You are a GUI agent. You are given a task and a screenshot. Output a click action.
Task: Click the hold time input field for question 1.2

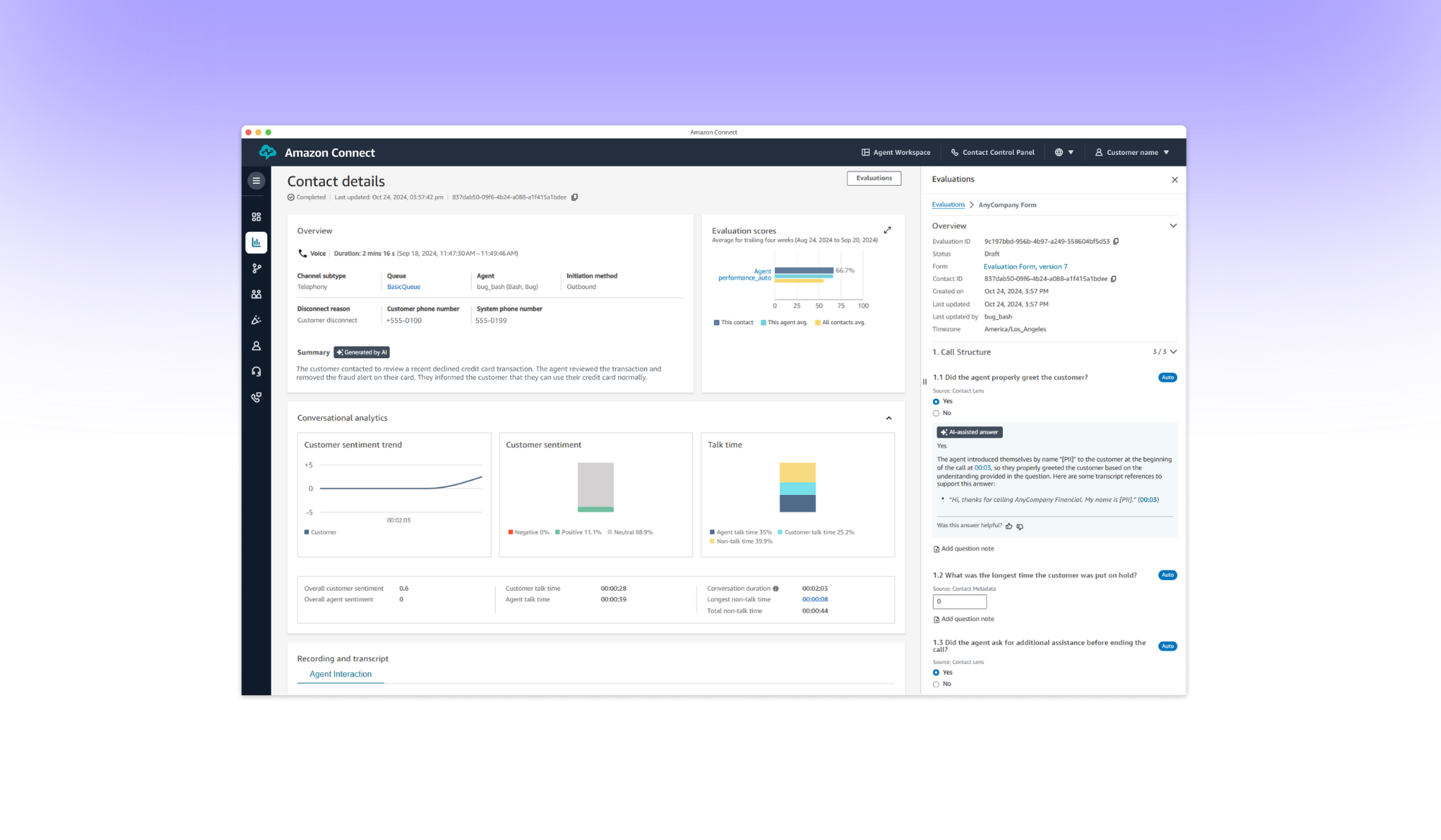point(959,602)
